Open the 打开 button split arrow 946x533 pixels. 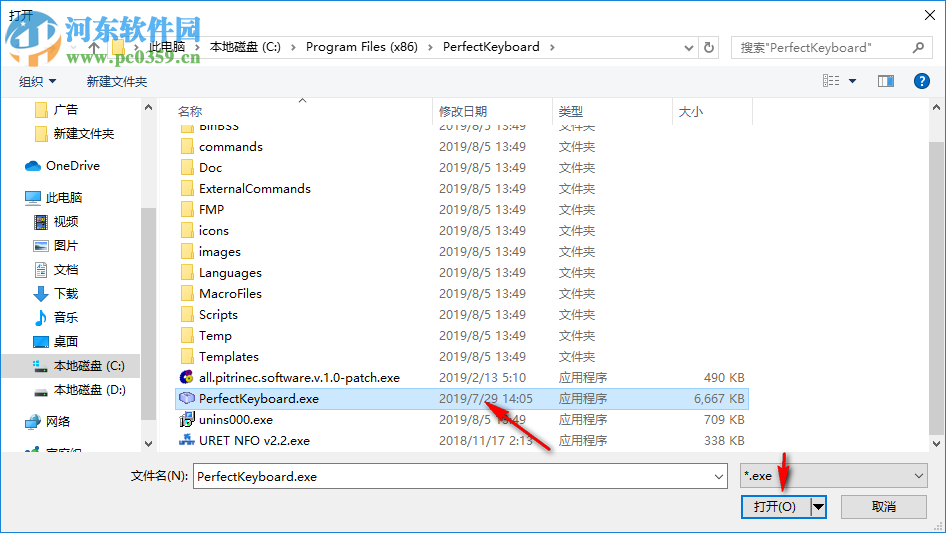(818, 507)
